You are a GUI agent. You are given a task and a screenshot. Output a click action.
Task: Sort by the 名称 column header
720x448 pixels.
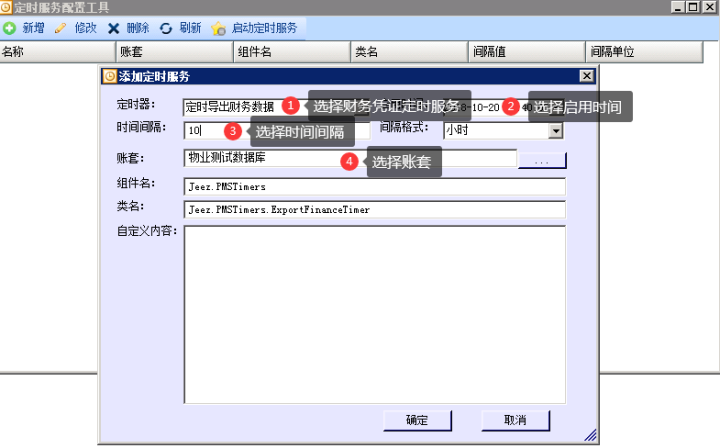(x=57, y=51)
